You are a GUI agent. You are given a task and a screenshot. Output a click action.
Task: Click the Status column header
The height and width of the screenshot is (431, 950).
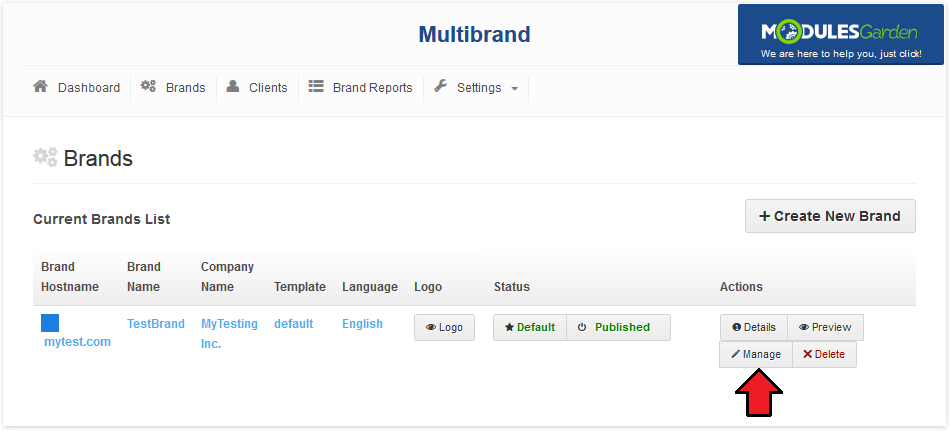coord(511,287)
